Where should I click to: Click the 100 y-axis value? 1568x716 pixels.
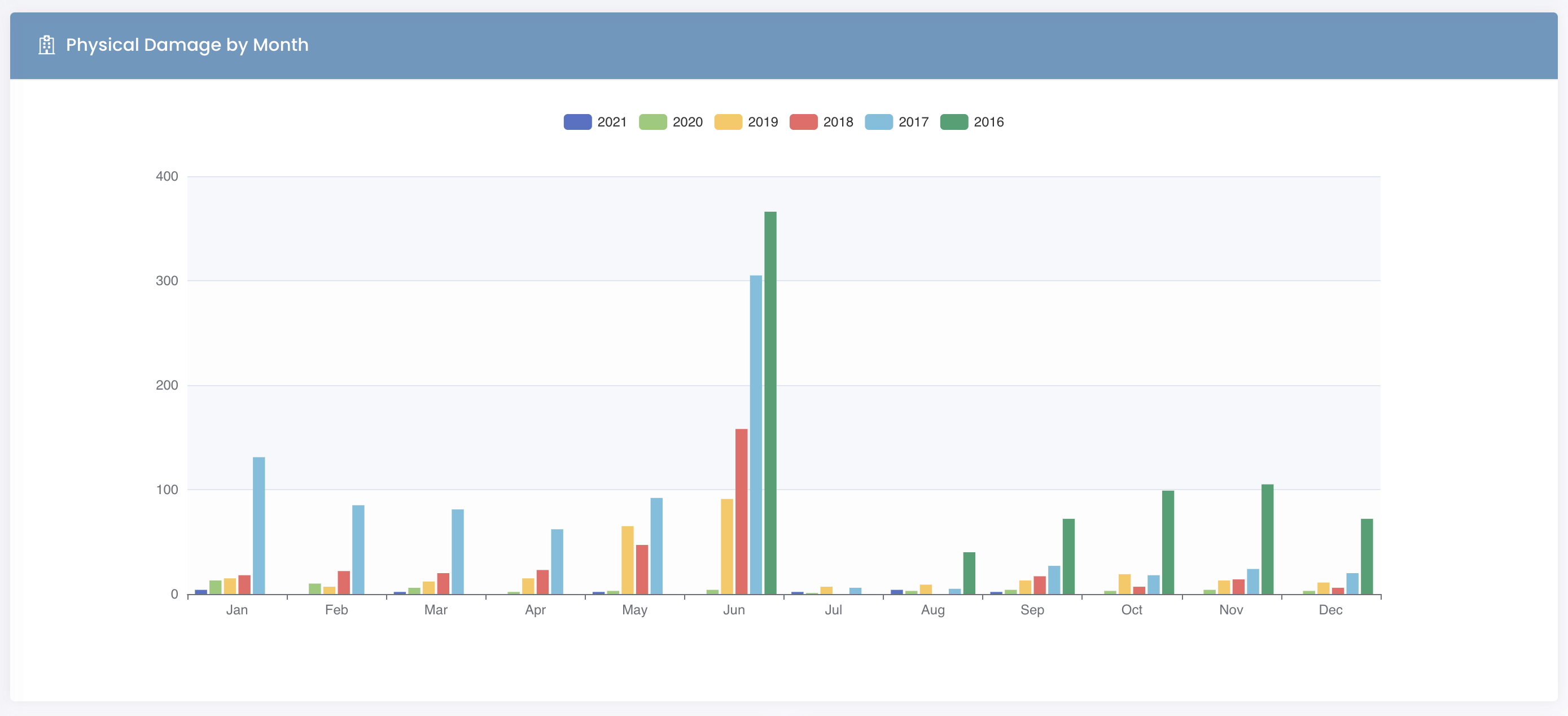click(167, 490)
